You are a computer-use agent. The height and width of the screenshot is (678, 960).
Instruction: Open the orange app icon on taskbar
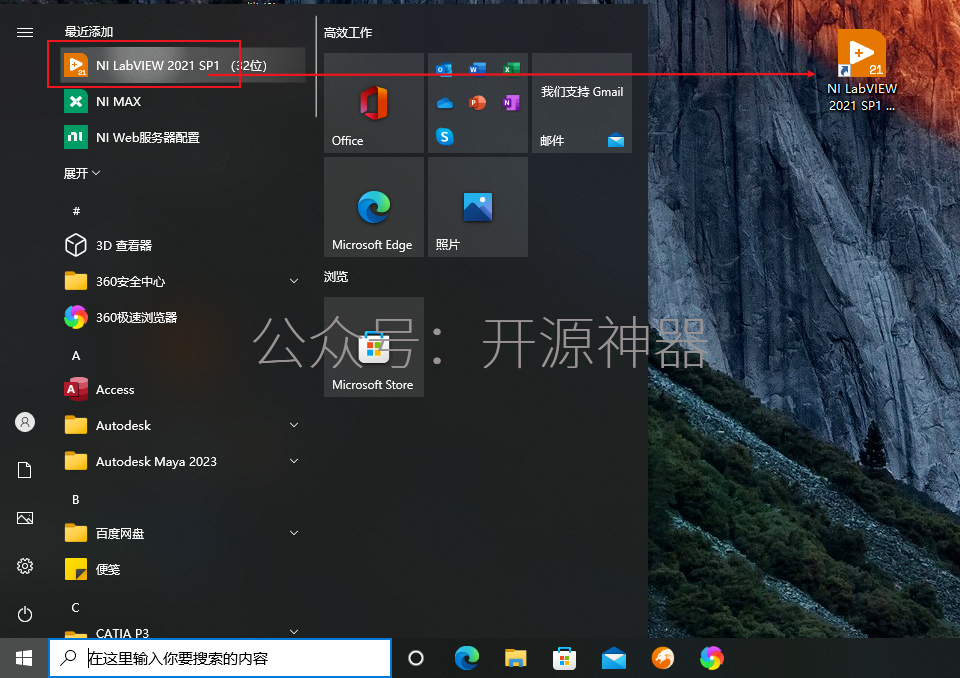(662, 658)
